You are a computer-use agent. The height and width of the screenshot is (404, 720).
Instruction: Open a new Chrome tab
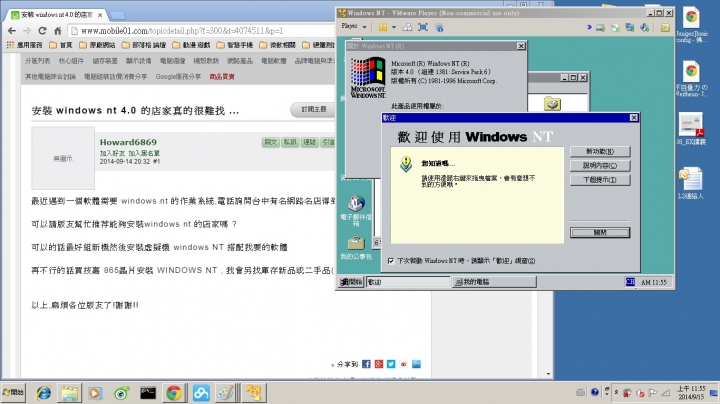click(118, 15)
